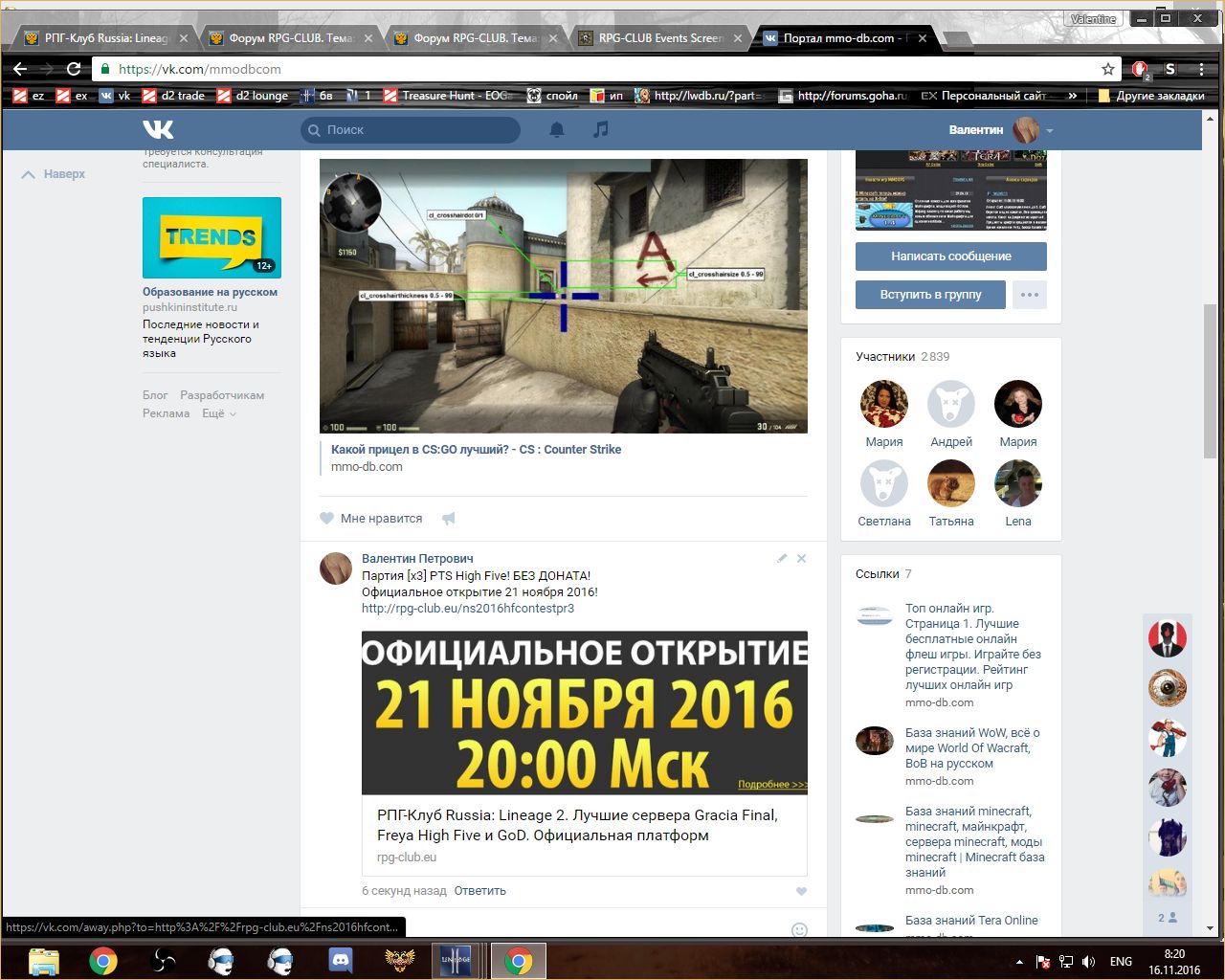Open the спойл bookmark
The width and height of the screenshot is (1225, 980).
click(x=552, y=96)
